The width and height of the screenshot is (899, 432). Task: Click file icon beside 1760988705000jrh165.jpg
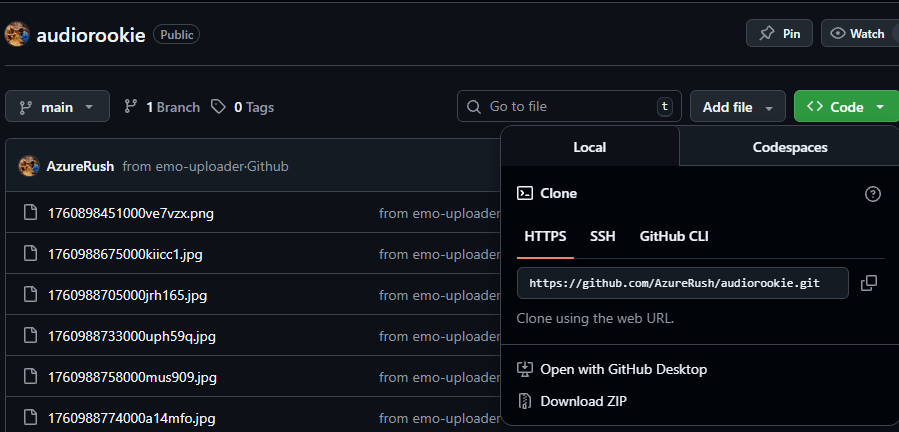[30, 295]
